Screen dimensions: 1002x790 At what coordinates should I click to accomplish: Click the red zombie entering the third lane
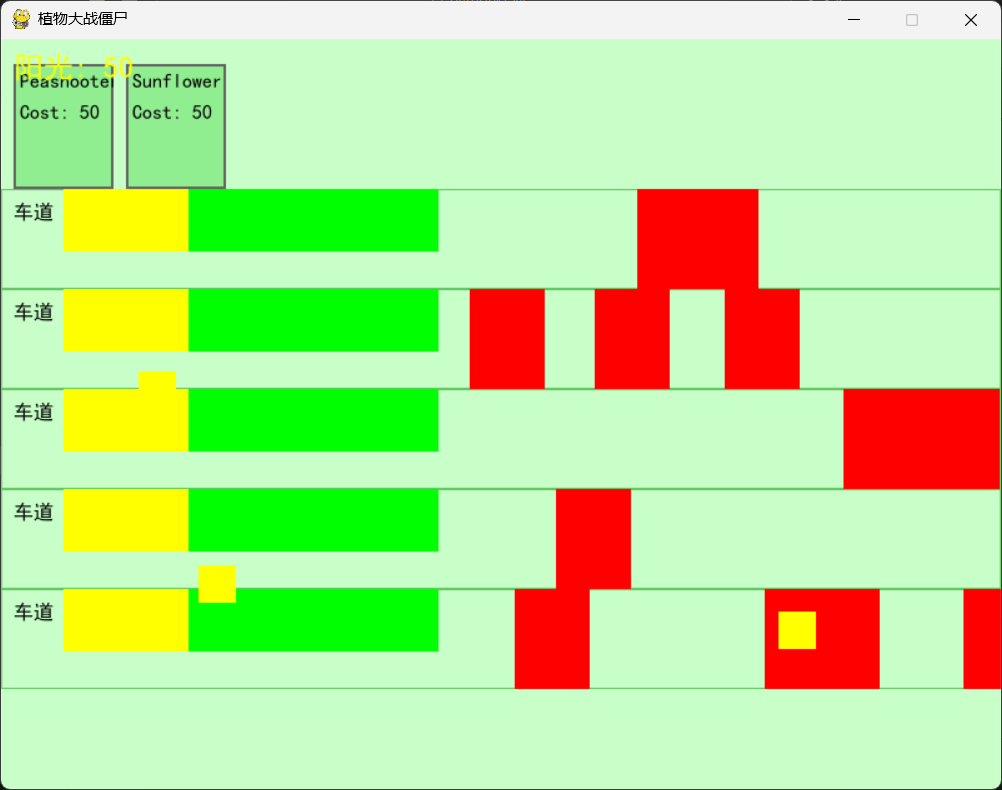921,439
